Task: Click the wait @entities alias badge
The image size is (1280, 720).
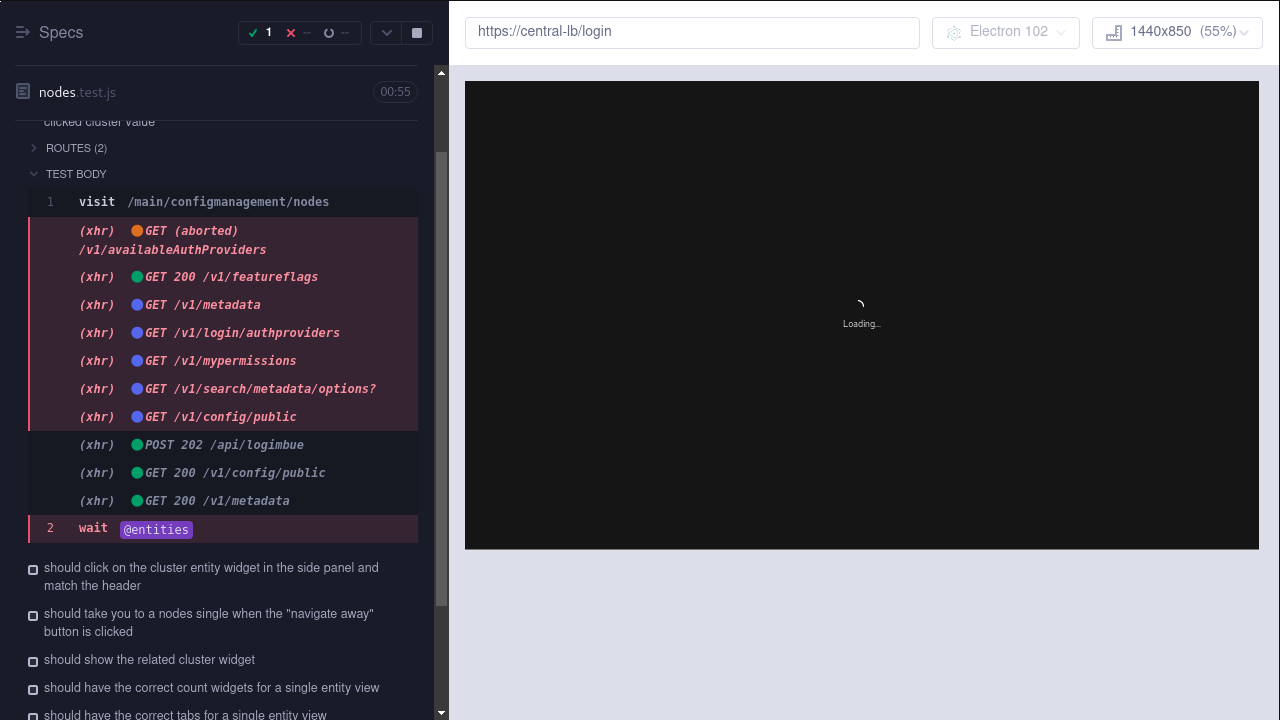Action: click(x=156, y=529)
